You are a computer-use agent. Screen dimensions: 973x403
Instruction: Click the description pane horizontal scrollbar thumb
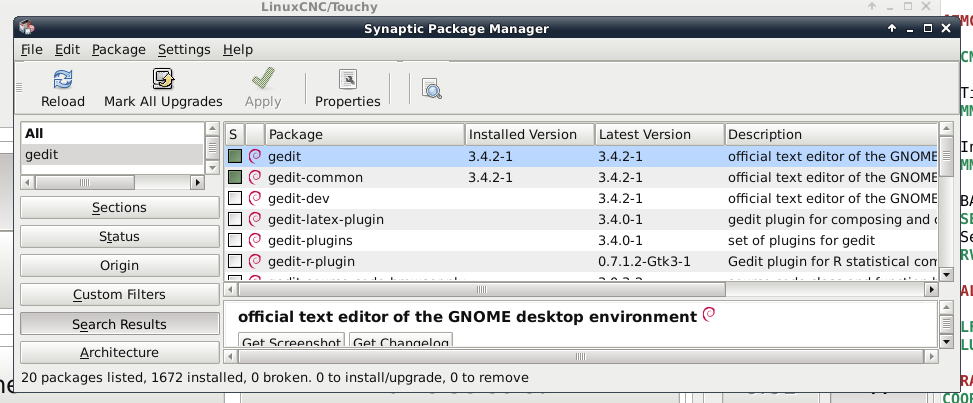point(581,356)
